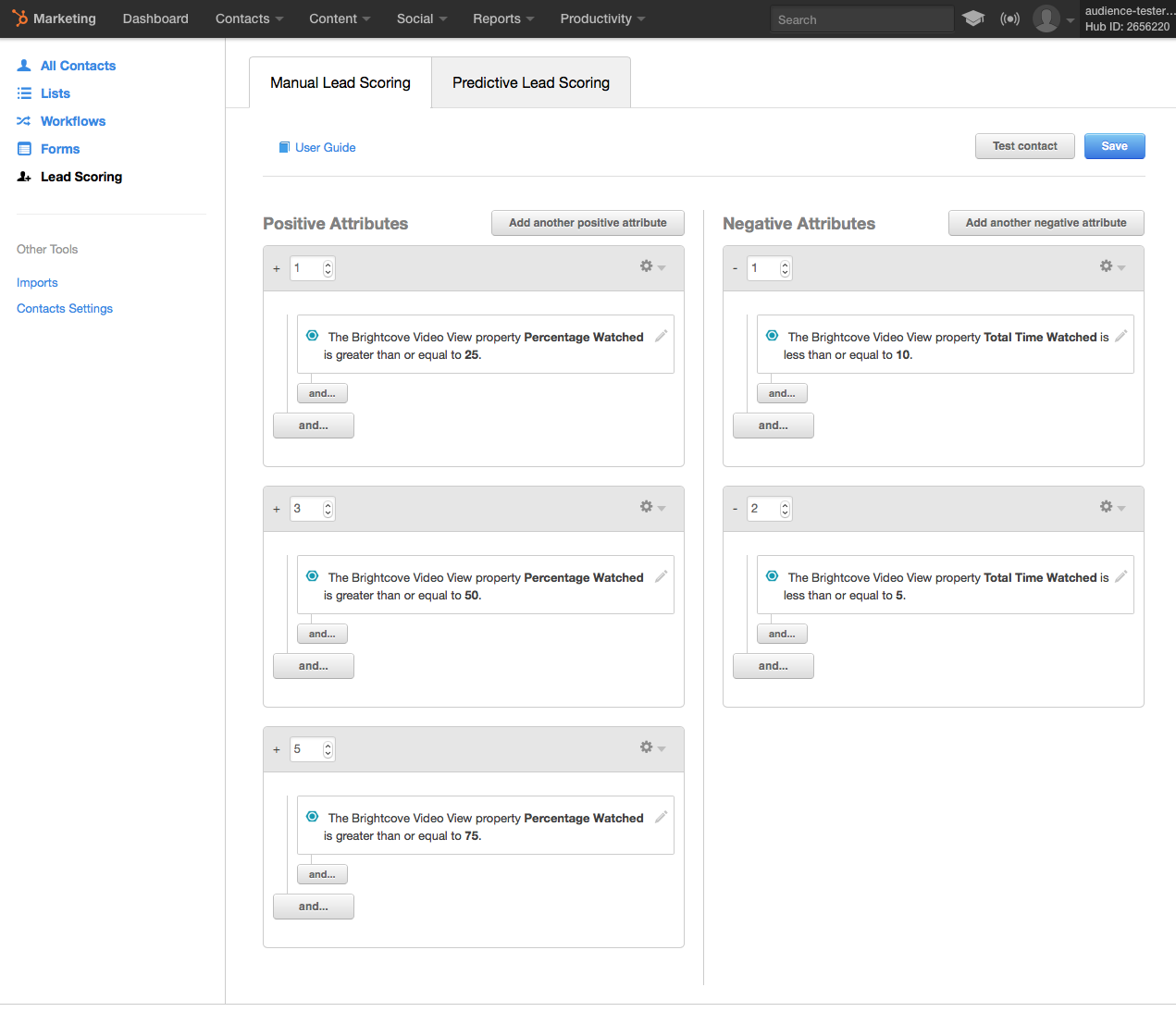Open the Dashboard menu item

tap(155, 19)
